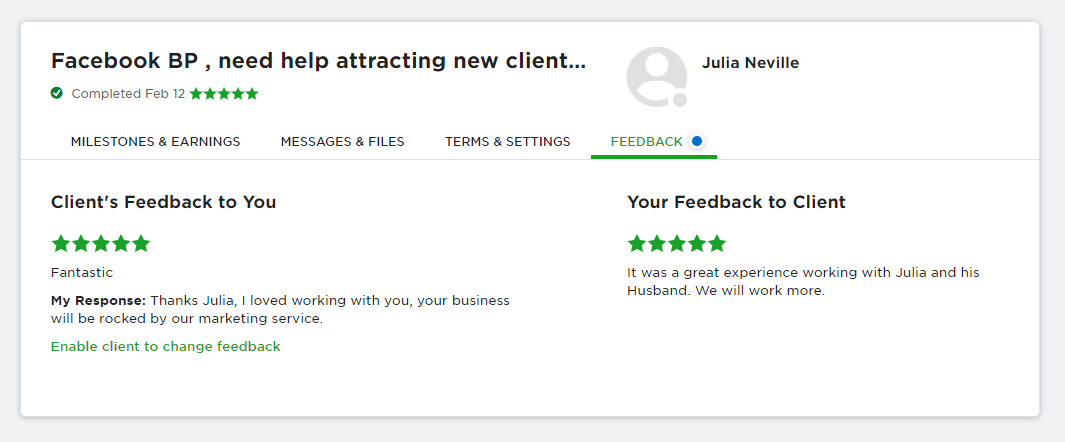The width and height of the screenshot is (1065, 442).
Task: Open Julia Neville's profile avatar
Action: pos(656,76)
